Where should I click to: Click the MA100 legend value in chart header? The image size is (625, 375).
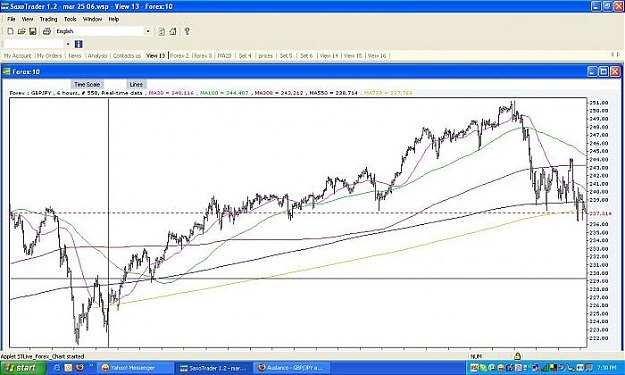(x=224, y=93)
